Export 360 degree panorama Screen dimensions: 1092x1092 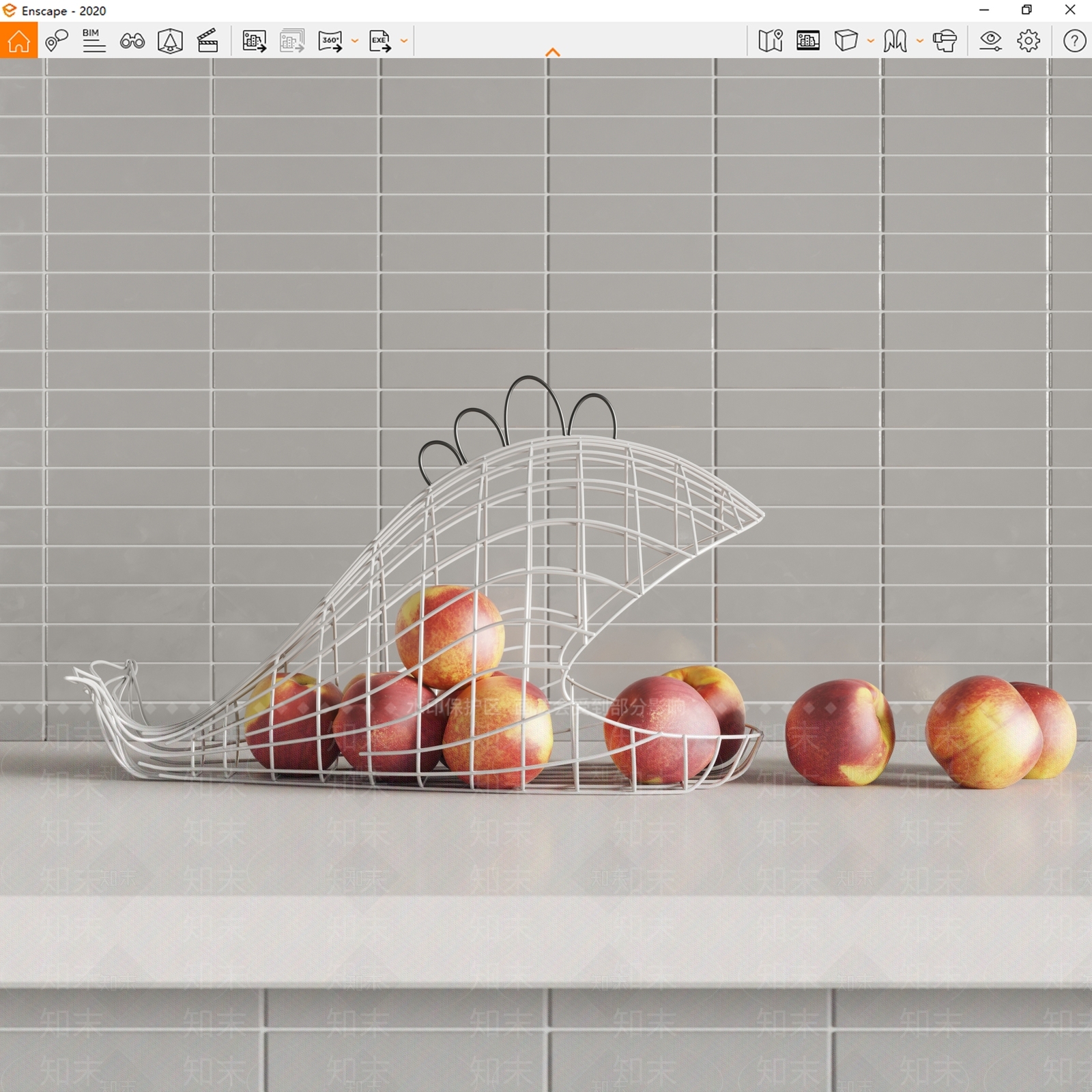tap(330, 41)
